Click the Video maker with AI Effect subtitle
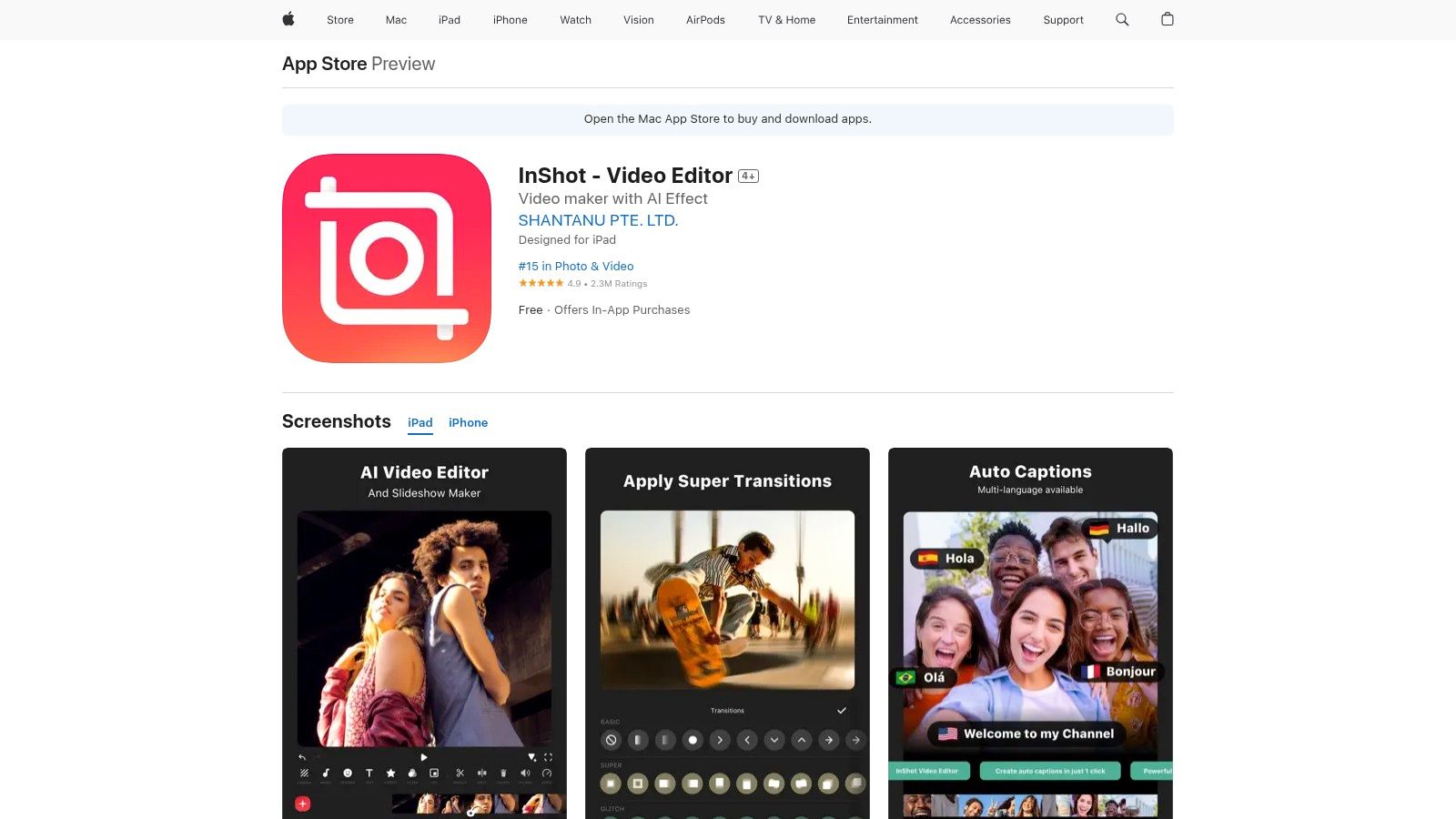The height and width of the screenshot is (819, 1456). click(612, 198)
